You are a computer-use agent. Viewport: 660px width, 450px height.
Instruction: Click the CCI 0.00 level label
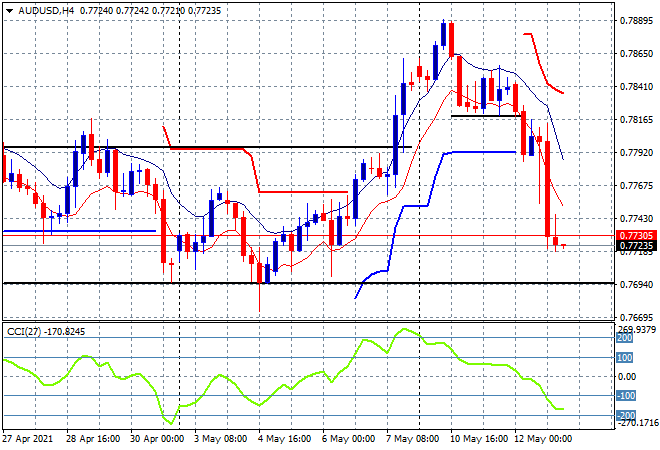[x=627, y=377]
